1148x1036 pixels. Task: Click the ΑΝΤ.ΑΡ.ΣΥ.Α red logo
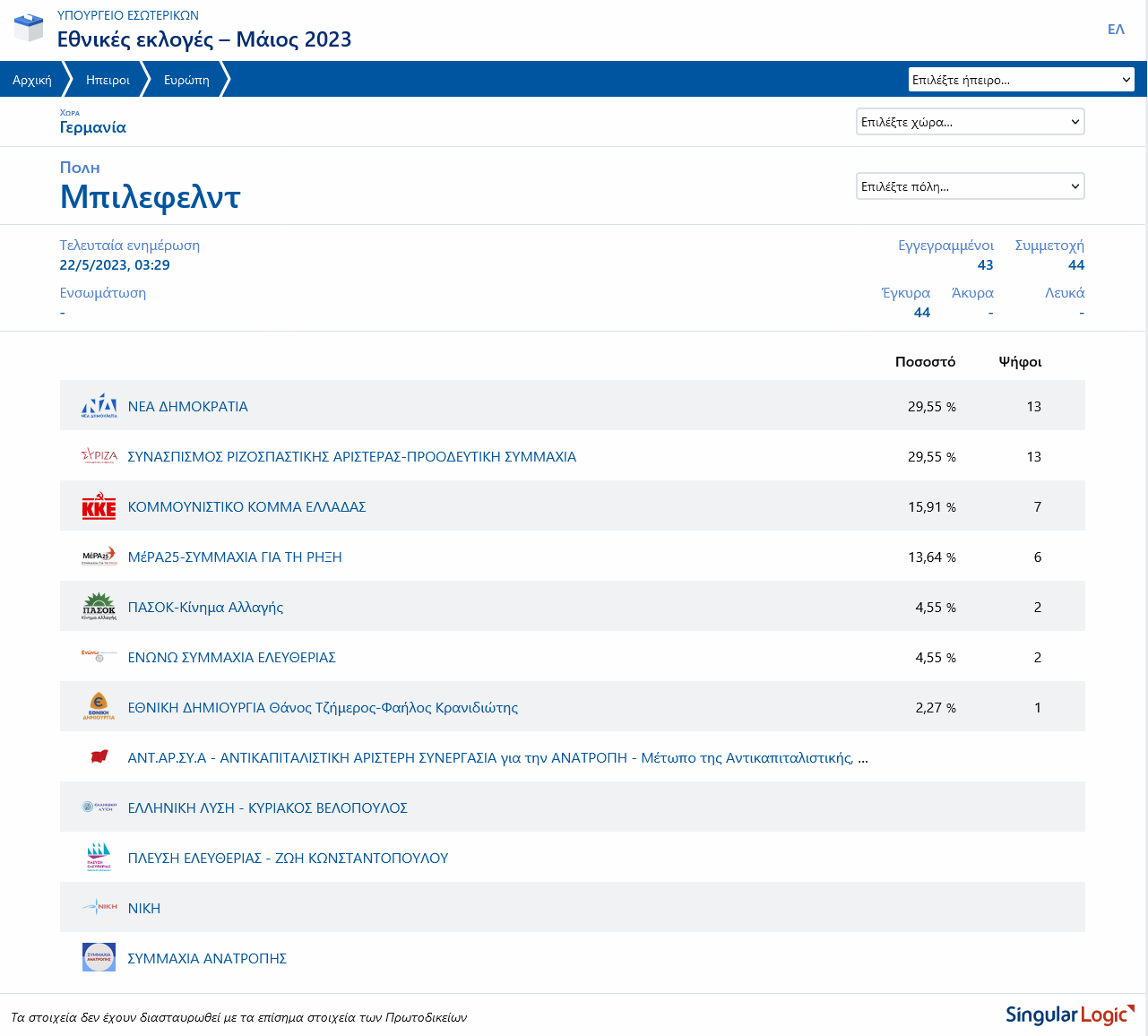pyautogui.click(x=99, y=757)
